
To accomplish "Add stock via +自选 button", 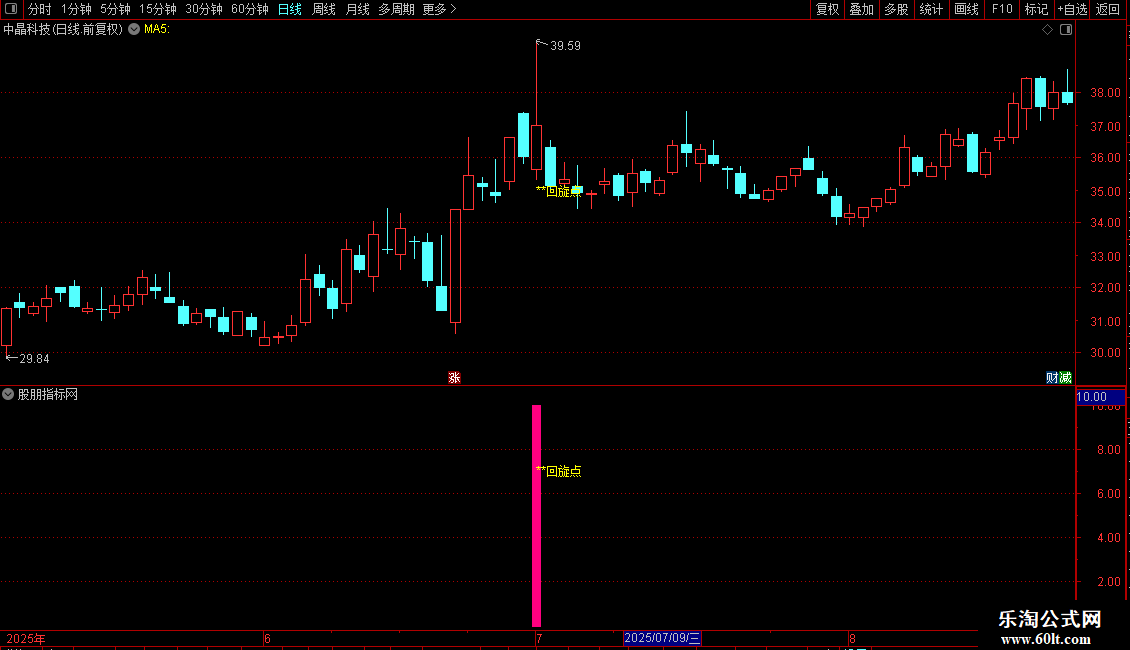I will [1072, 9].
